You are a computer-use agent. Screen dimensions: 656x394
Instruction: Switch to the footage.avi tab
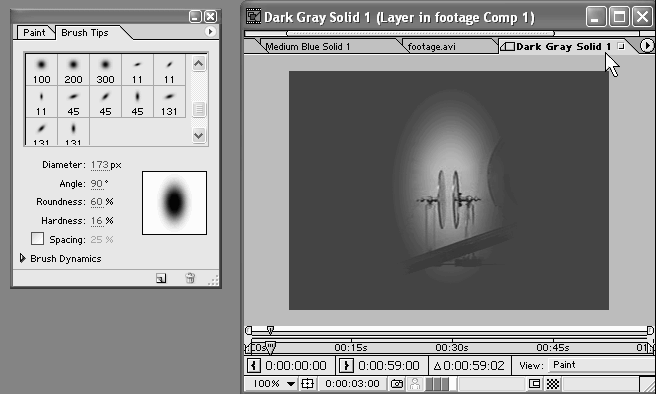tap(431, 46)
